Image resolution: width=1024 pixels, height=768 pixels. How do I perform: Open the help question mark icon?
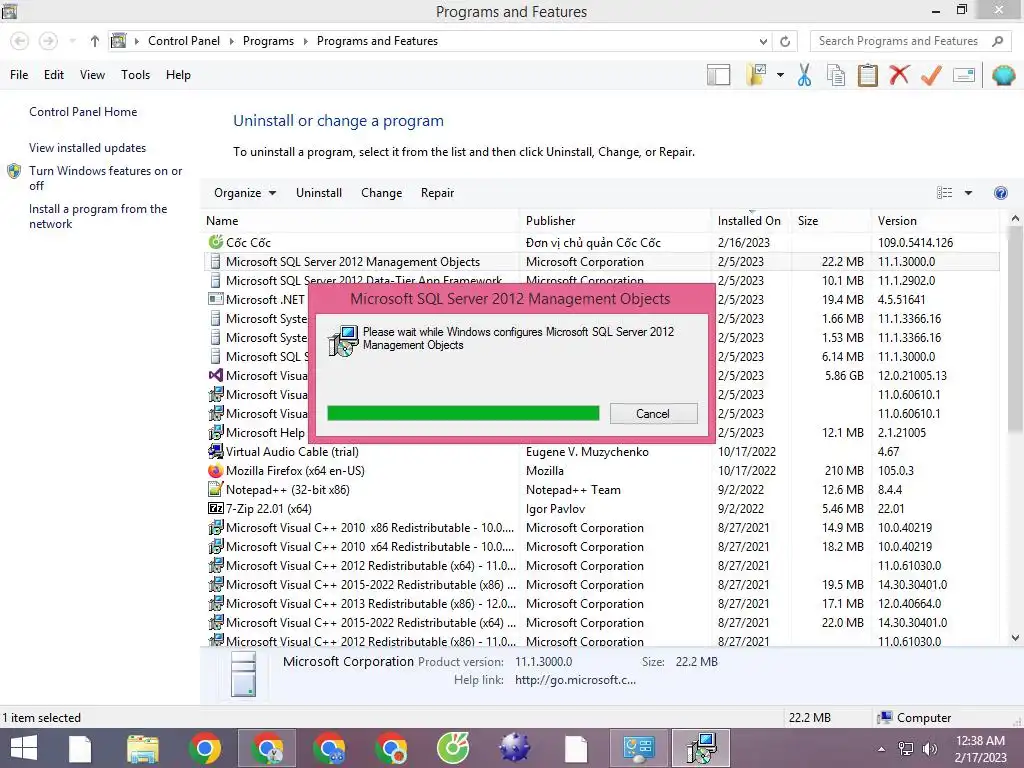pyautogui.click(x=1000, y=193)
